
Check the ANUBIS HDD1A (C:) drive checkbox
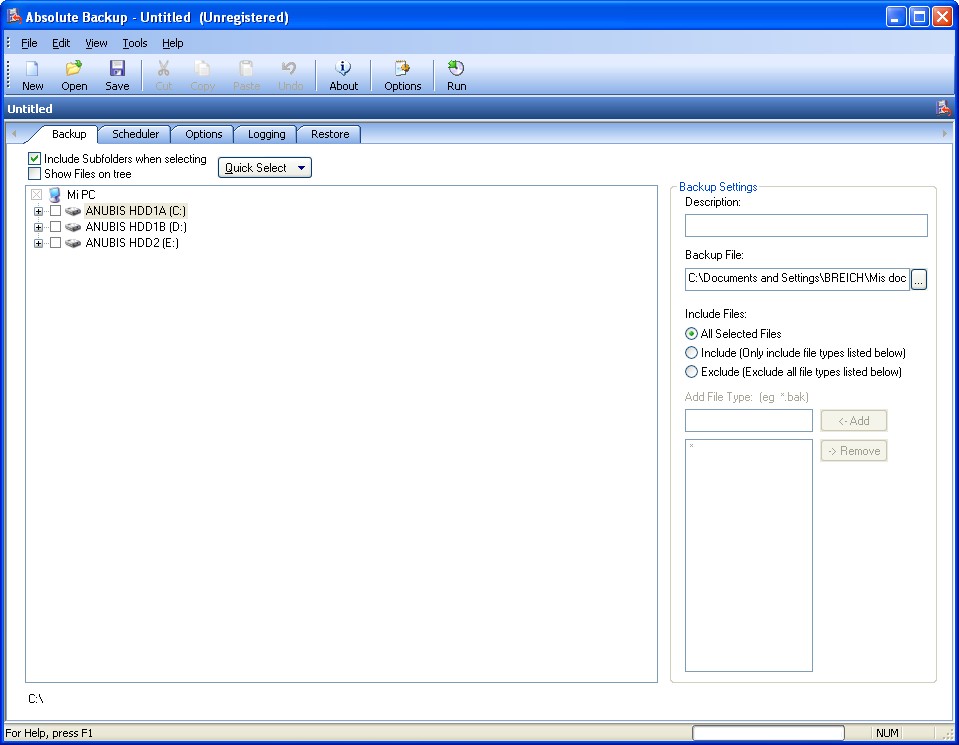pos(55,211)
